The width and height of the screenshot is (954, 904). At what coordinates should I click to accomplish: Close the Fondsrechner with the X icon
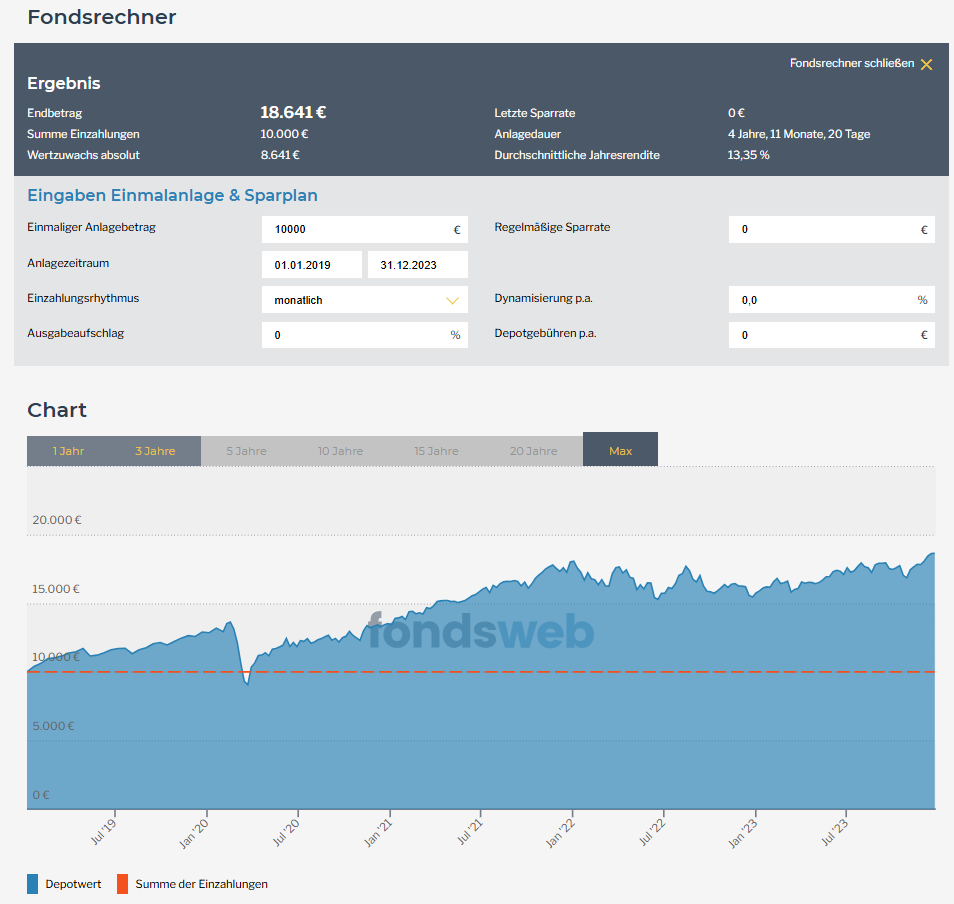(926, 64)
